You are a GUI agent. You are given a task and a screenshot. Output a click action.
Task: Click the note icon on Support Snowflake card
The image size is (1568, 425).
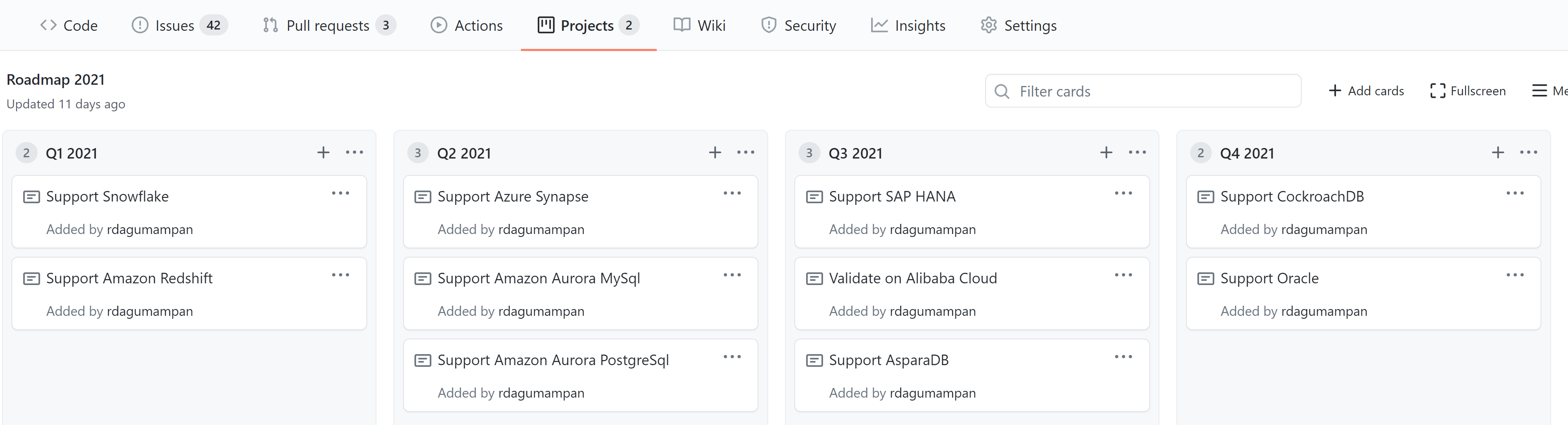point(31,197)
